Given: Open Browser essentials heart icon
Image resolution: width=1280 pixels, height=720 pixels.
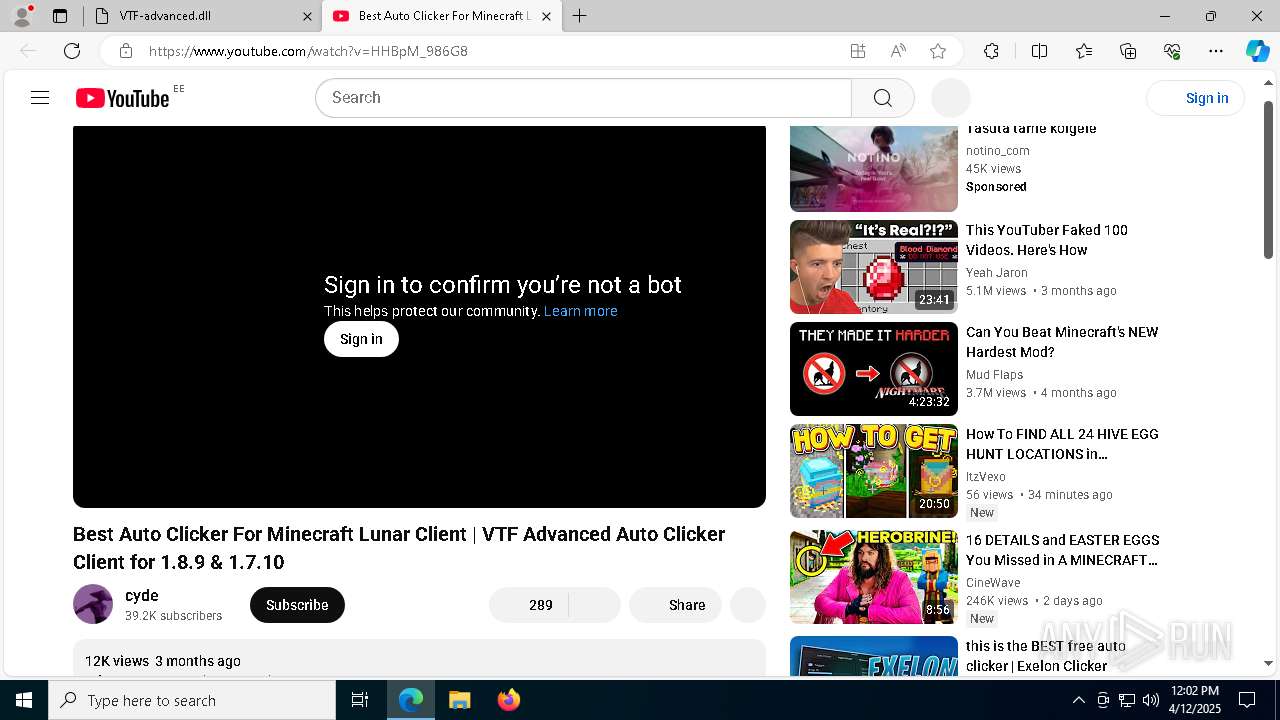Looking at the screenshot, I should tap(1172, 51).
